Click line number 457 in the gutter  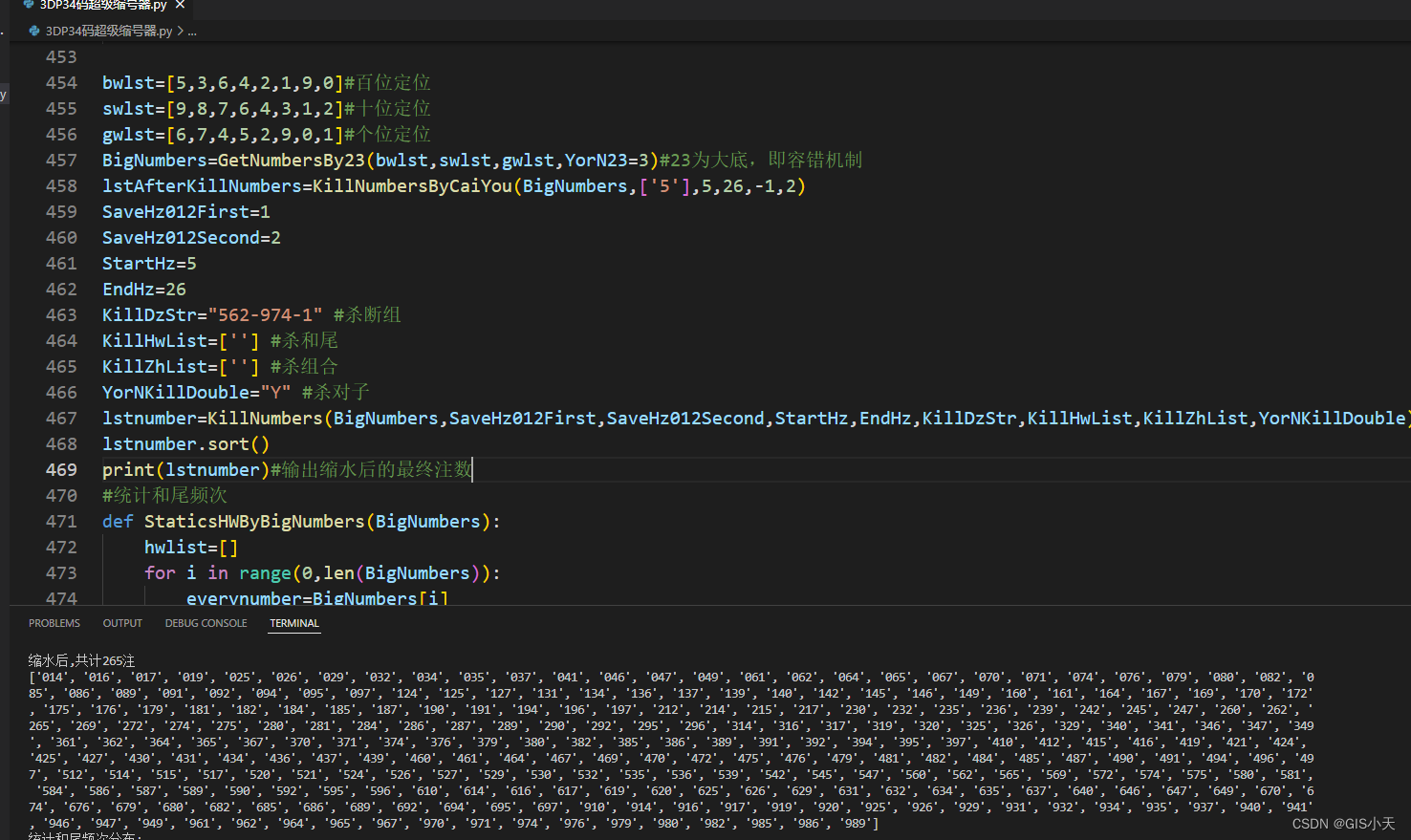(x=61, y=161)
